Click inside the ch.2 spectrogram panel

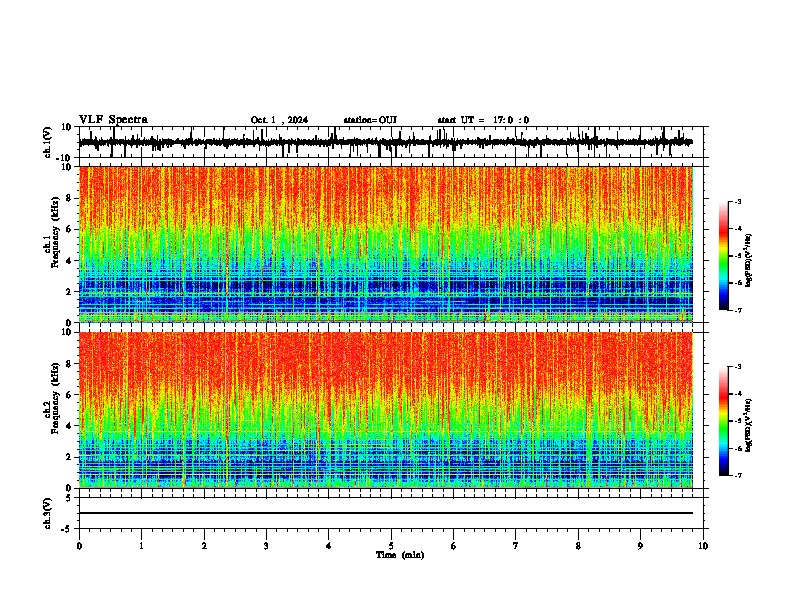pos(385,410)
